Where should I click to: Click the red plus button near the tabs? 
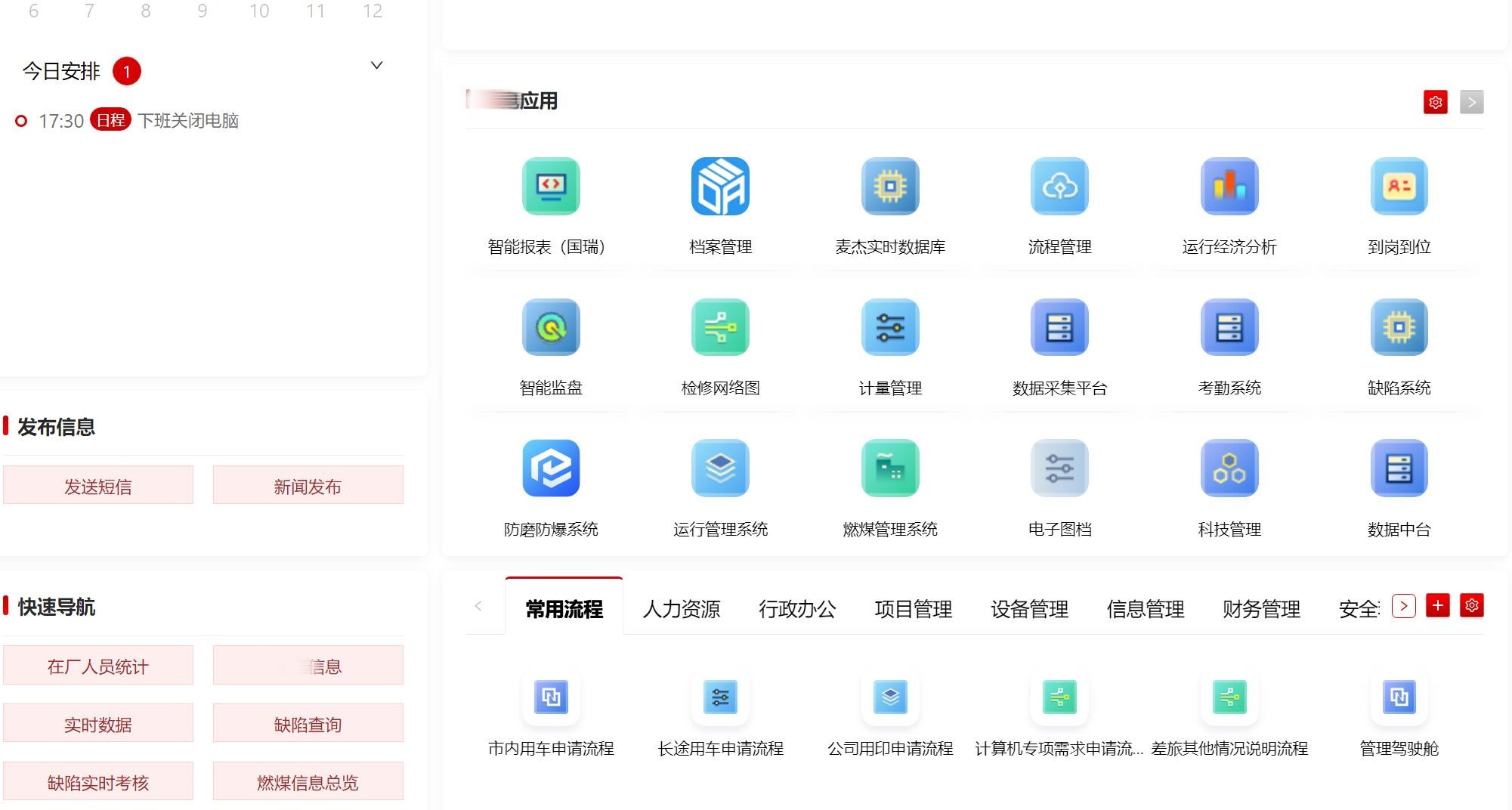click(x=1438, y=605)
